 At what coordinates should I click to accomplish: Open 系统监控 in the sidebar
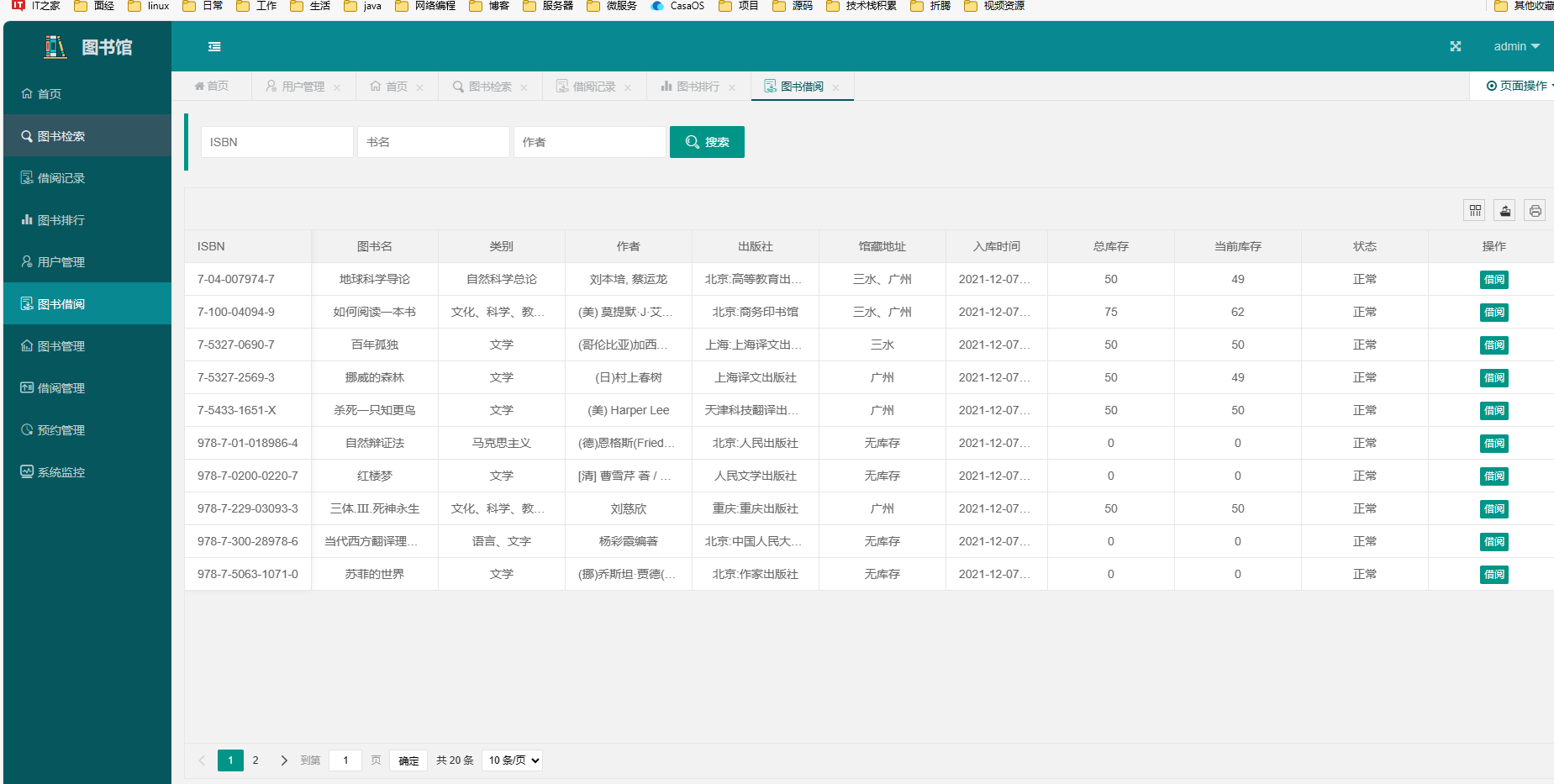tap(87, 471)
